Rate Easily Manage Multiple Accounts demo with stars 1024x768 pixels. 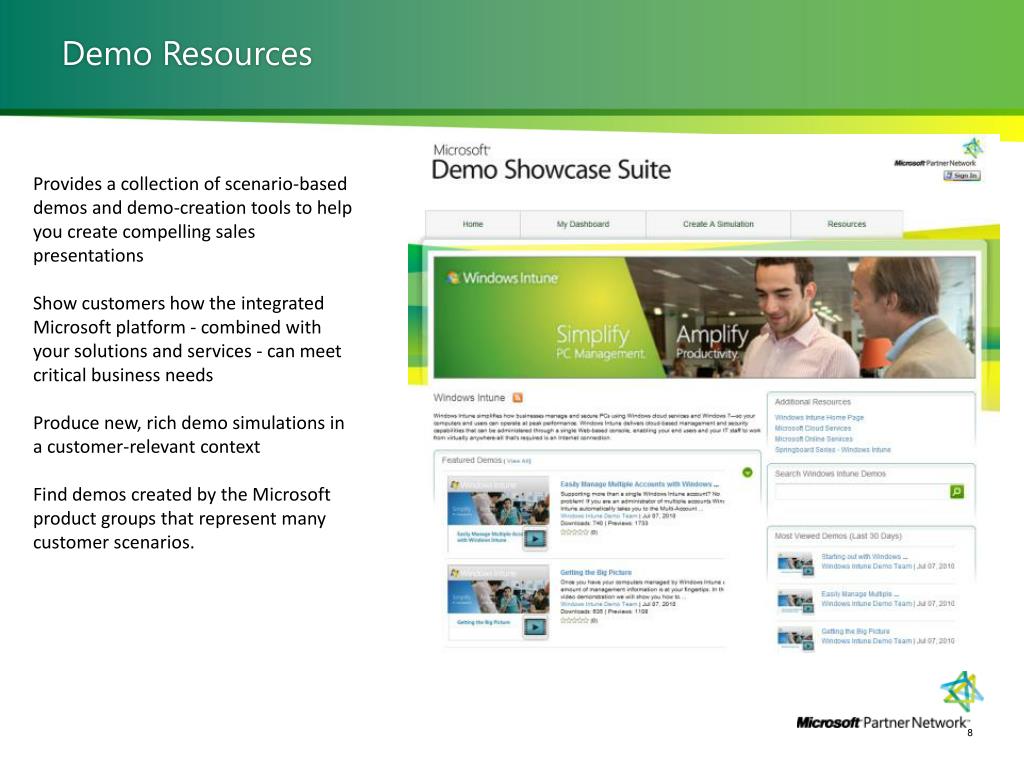[575, 532]
